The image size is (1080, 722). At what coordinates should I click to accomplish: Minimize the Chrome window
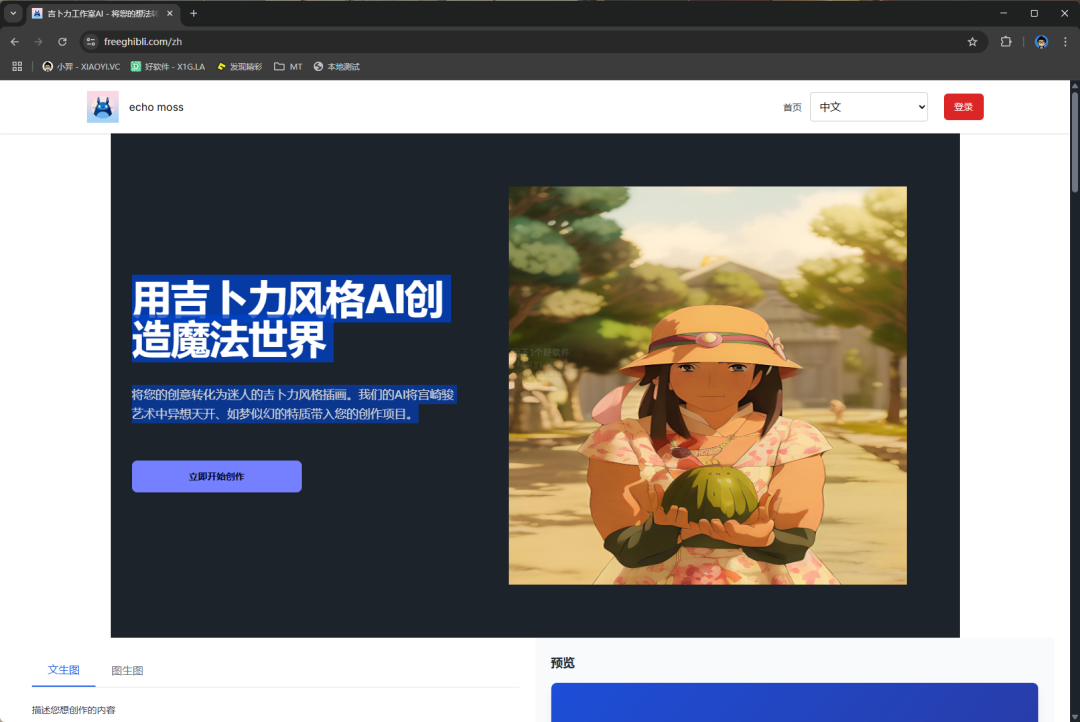click(x=1003, y=13)
